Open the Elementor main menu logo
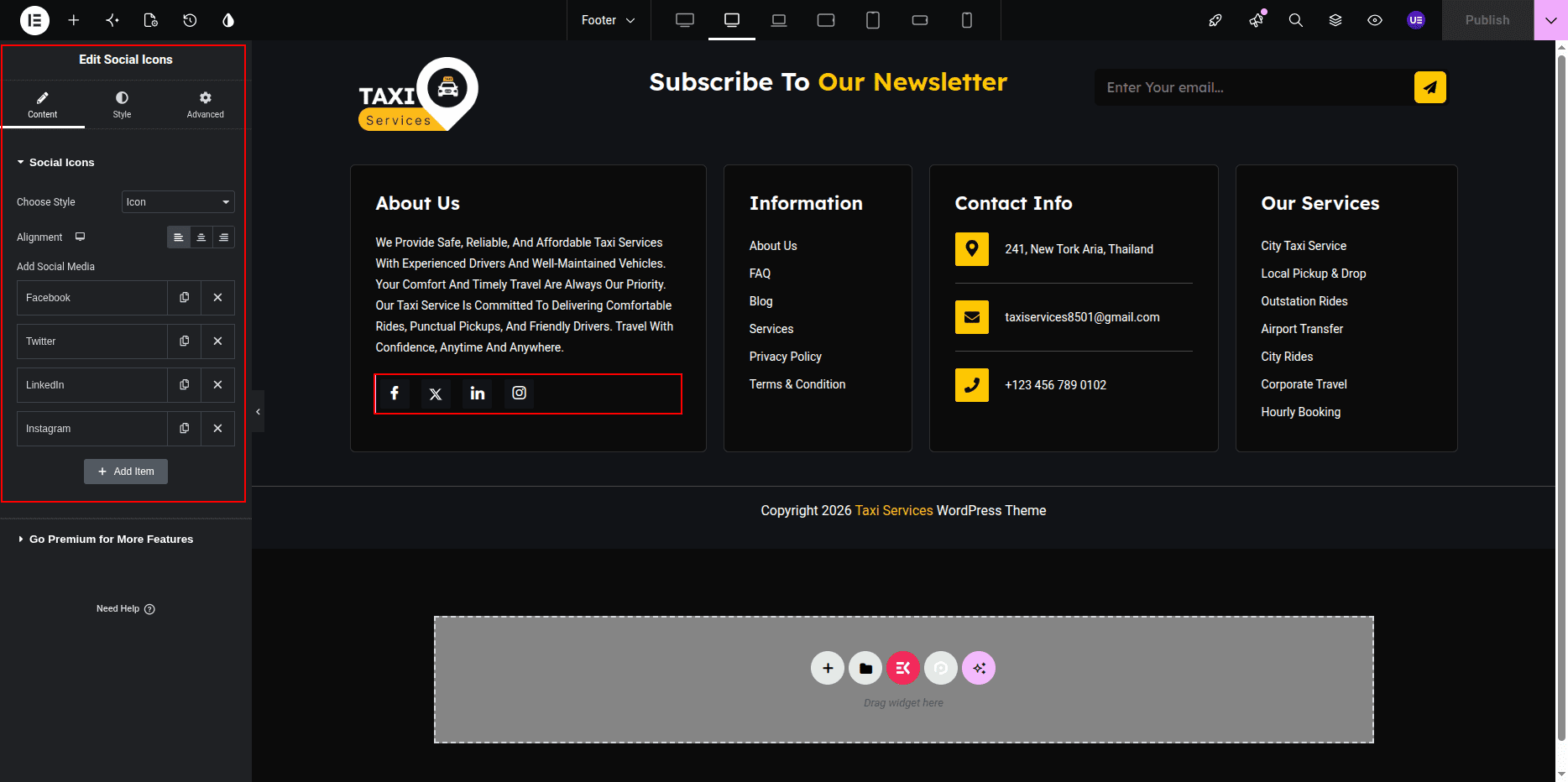Image resolution: width=1568 pixels, height=782 pixels. point(34,20)
